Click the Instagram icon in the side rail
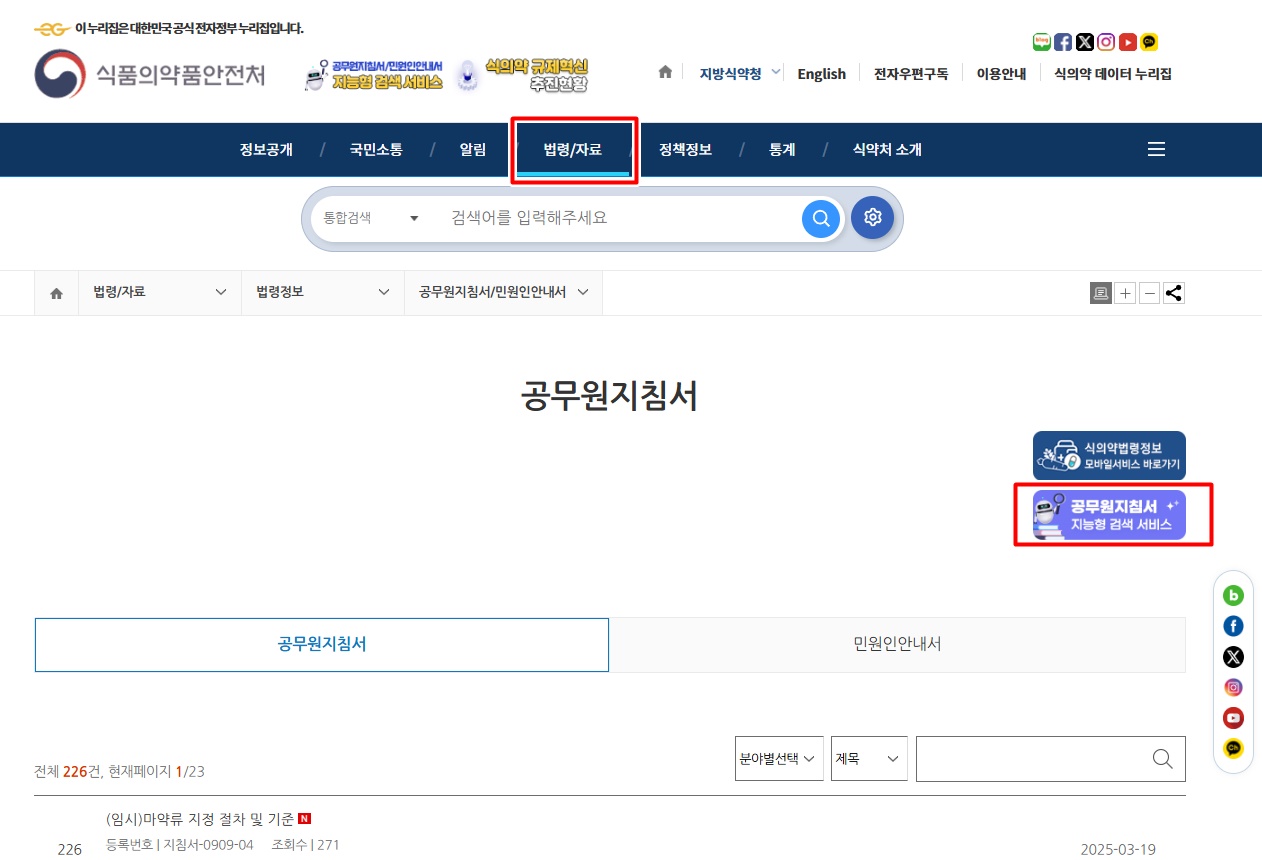This screenshot has height=860, width=1262. tap(1233, 687)
